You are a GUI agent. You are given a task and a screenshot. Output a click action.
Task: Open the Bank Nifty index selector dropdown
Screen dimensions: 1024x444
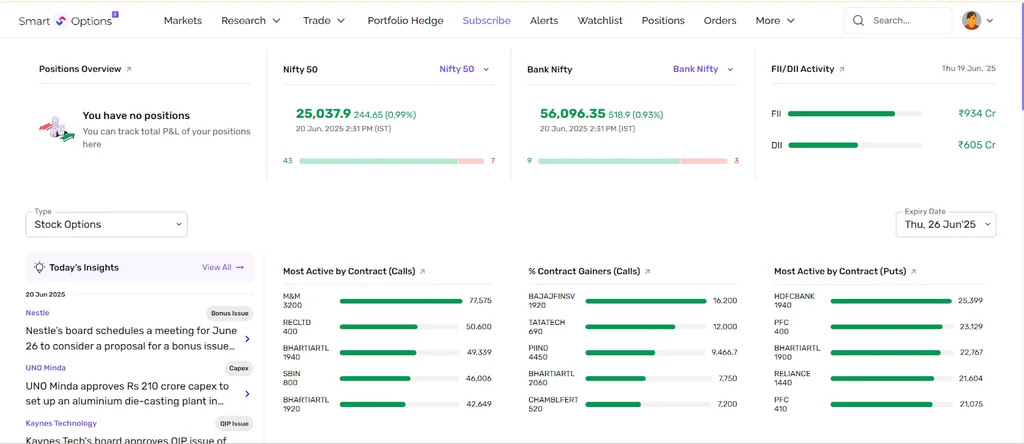(x=703, y=69)
